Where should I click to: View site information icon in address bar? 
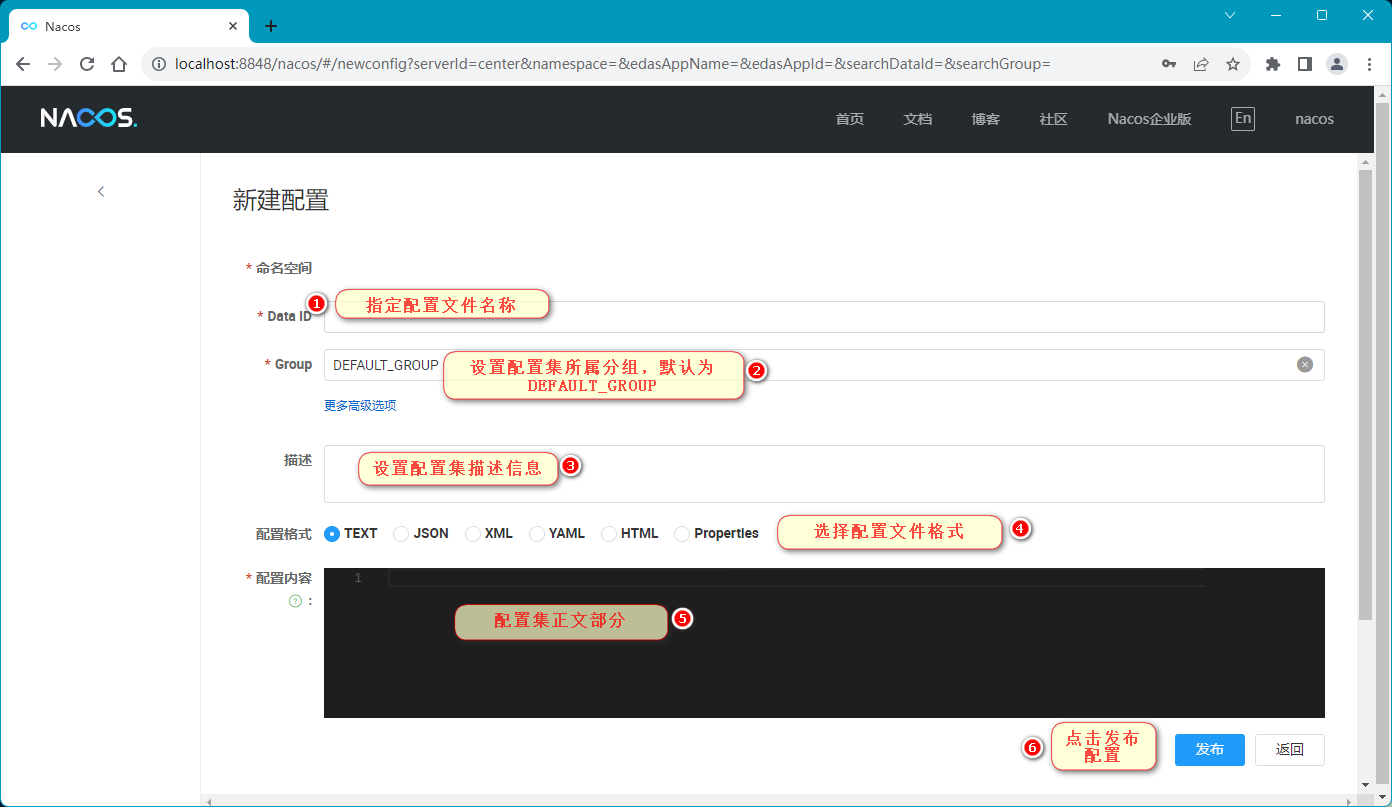point(158,64)
